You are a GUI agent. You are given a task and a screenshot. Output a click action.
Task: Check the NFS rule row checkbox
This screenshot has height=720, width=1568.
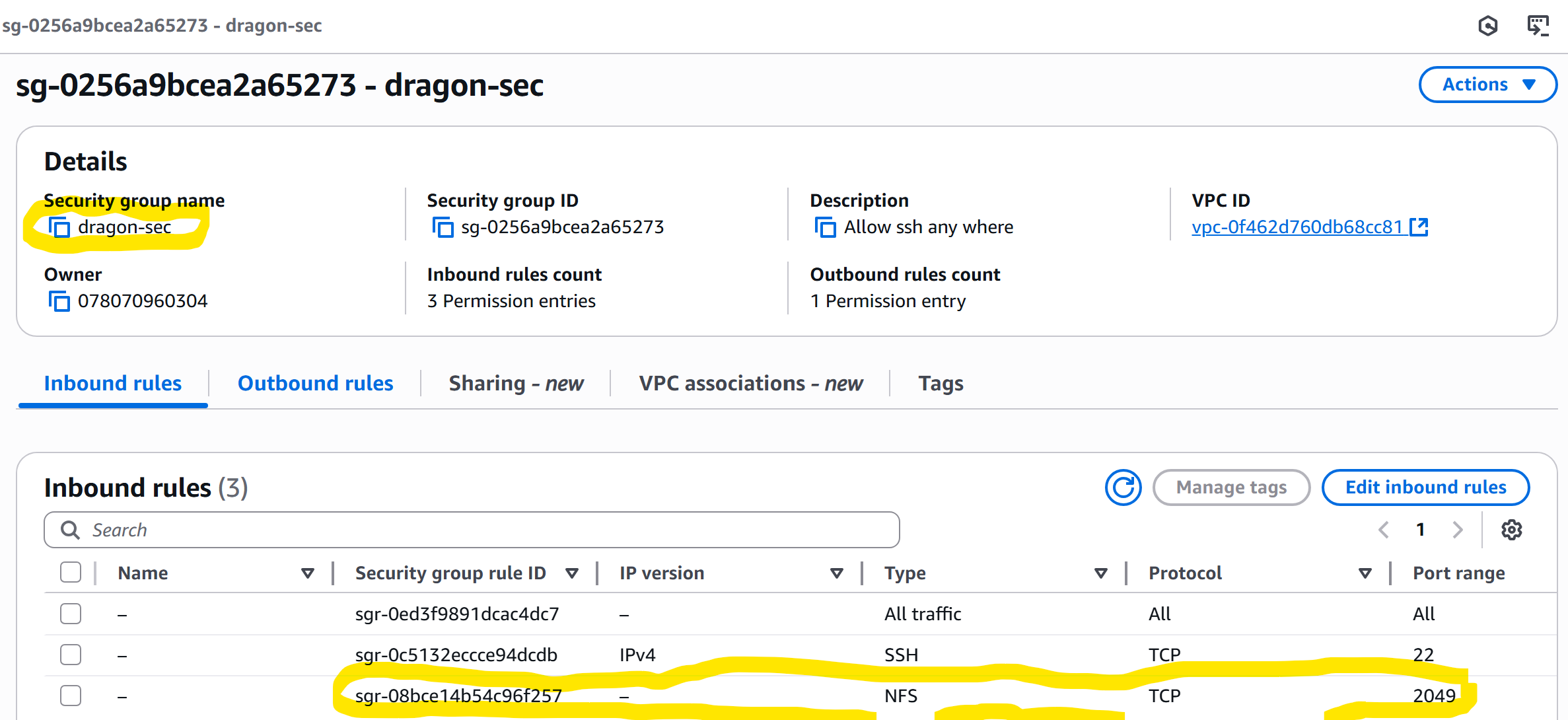pyautogui.click(x=71, y=696)
